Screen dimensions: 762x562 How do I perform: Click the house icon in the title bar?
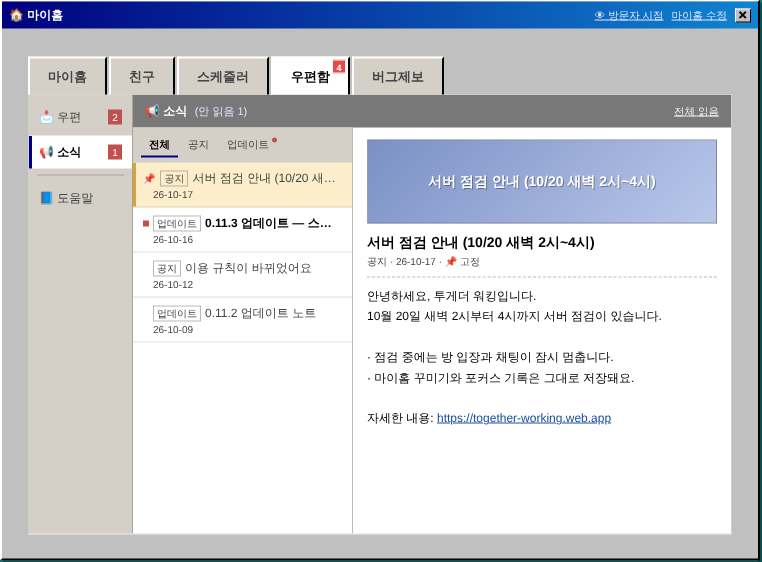click(16, 15)
